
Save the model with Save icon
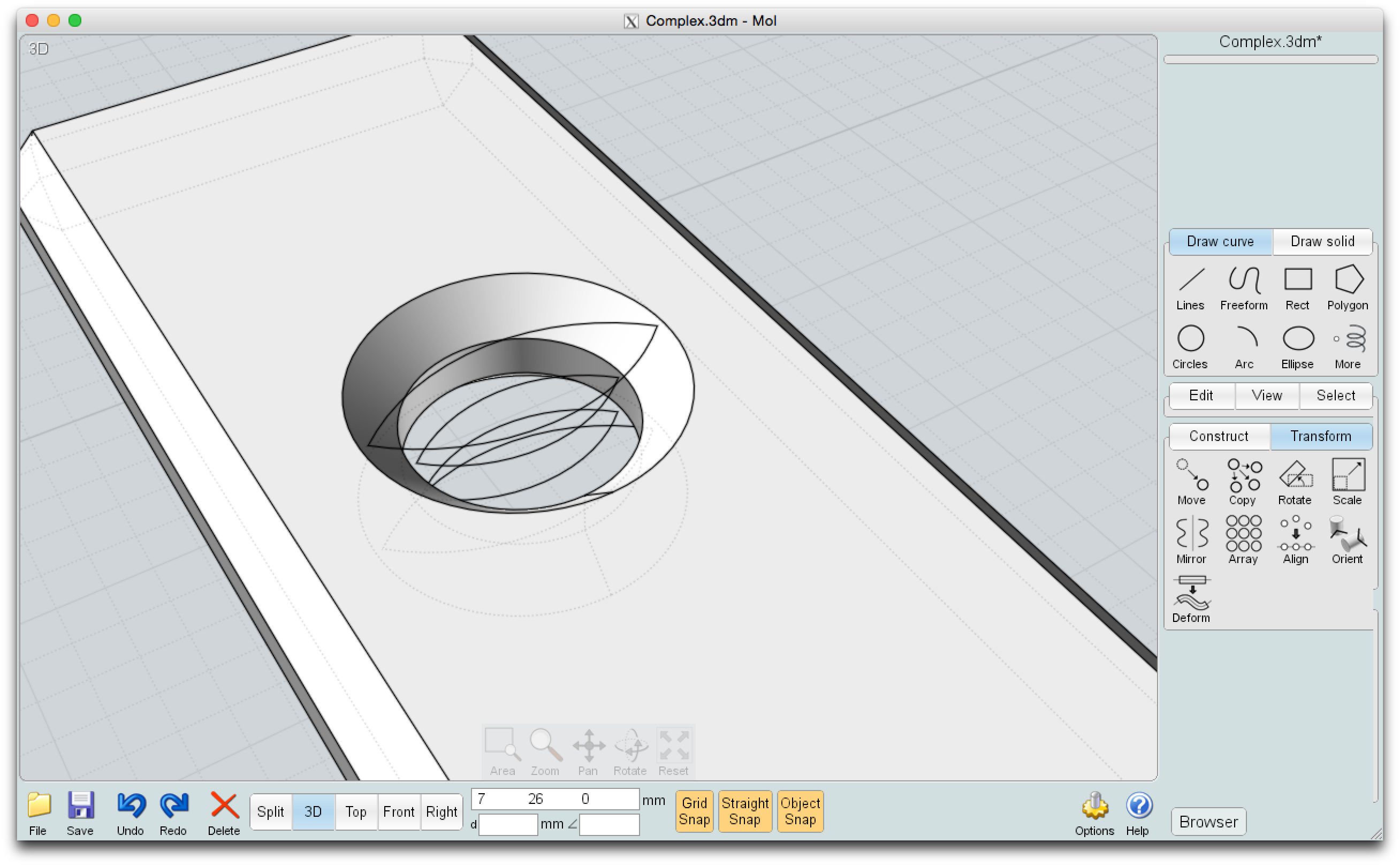80,814
